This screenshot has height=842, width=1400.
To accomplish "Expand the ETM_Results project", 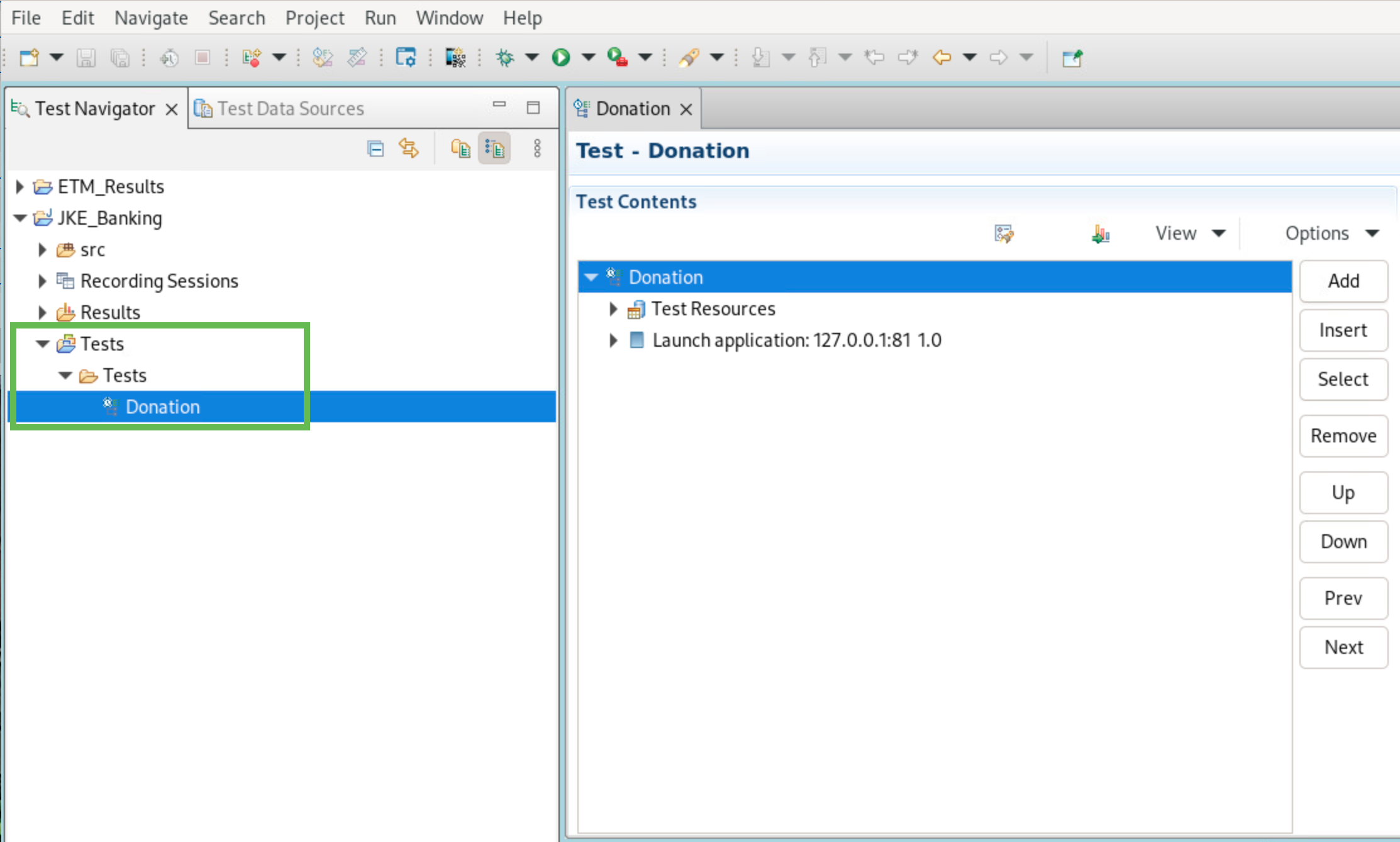I will point(19,186).
